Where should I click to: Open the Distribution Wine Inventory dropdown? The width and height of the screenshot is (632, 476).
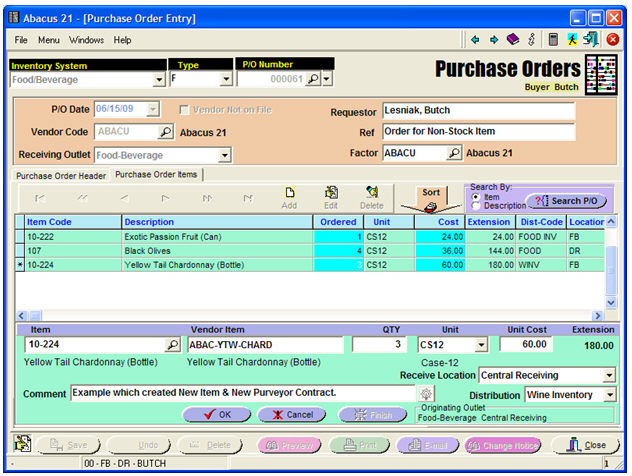(x=609, y=396)
